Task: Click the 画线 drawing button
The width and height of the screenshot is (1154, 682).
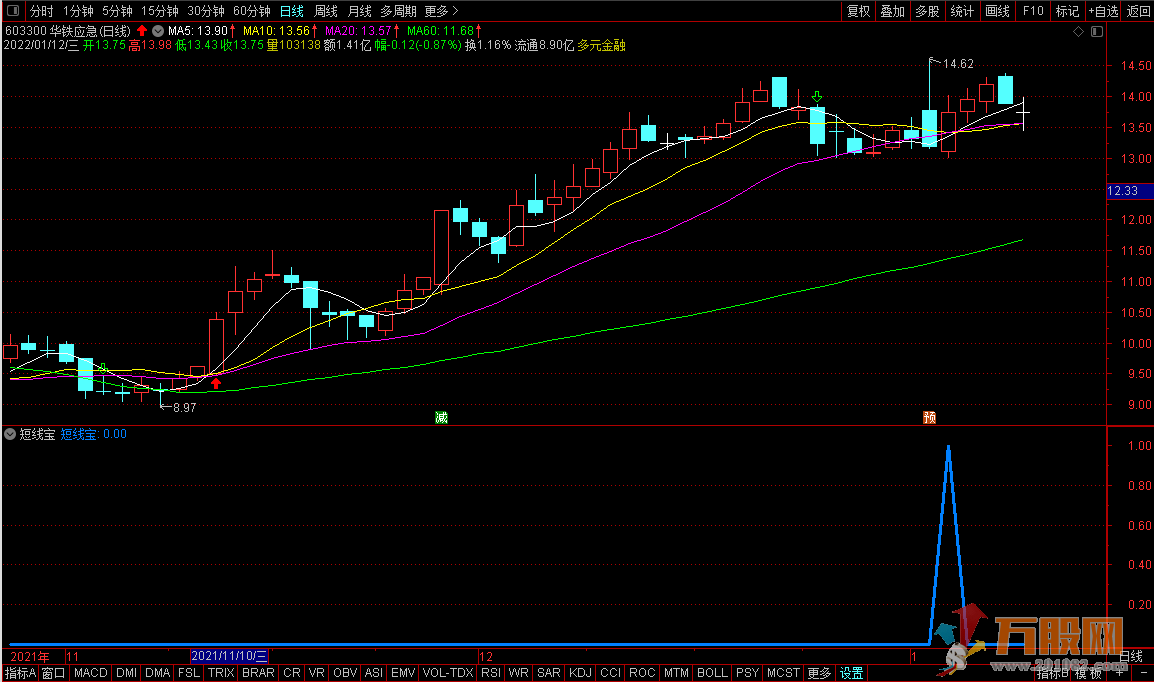Action: [x=997, y=11]
